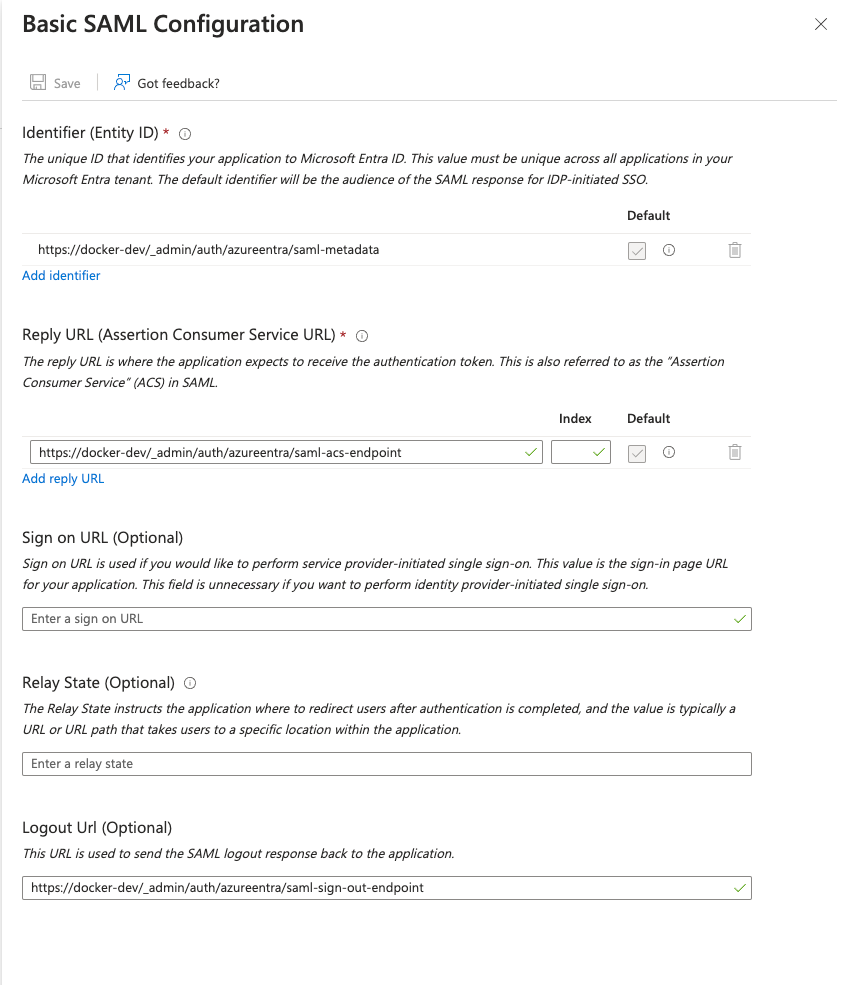The image size is (853, 985).
Task: Click the Save floppy disk icon
Action: coord(38,83)
